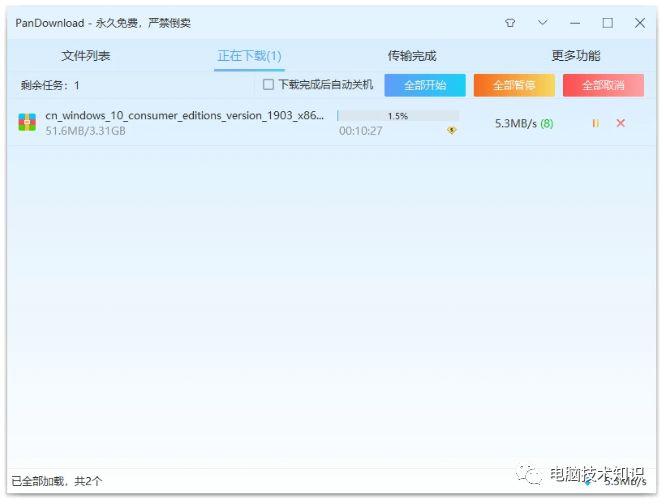Image resolution: width=666 pixels, height=504 pixels.
Task: Cancel the download with the red X
Action: [621, 123]
